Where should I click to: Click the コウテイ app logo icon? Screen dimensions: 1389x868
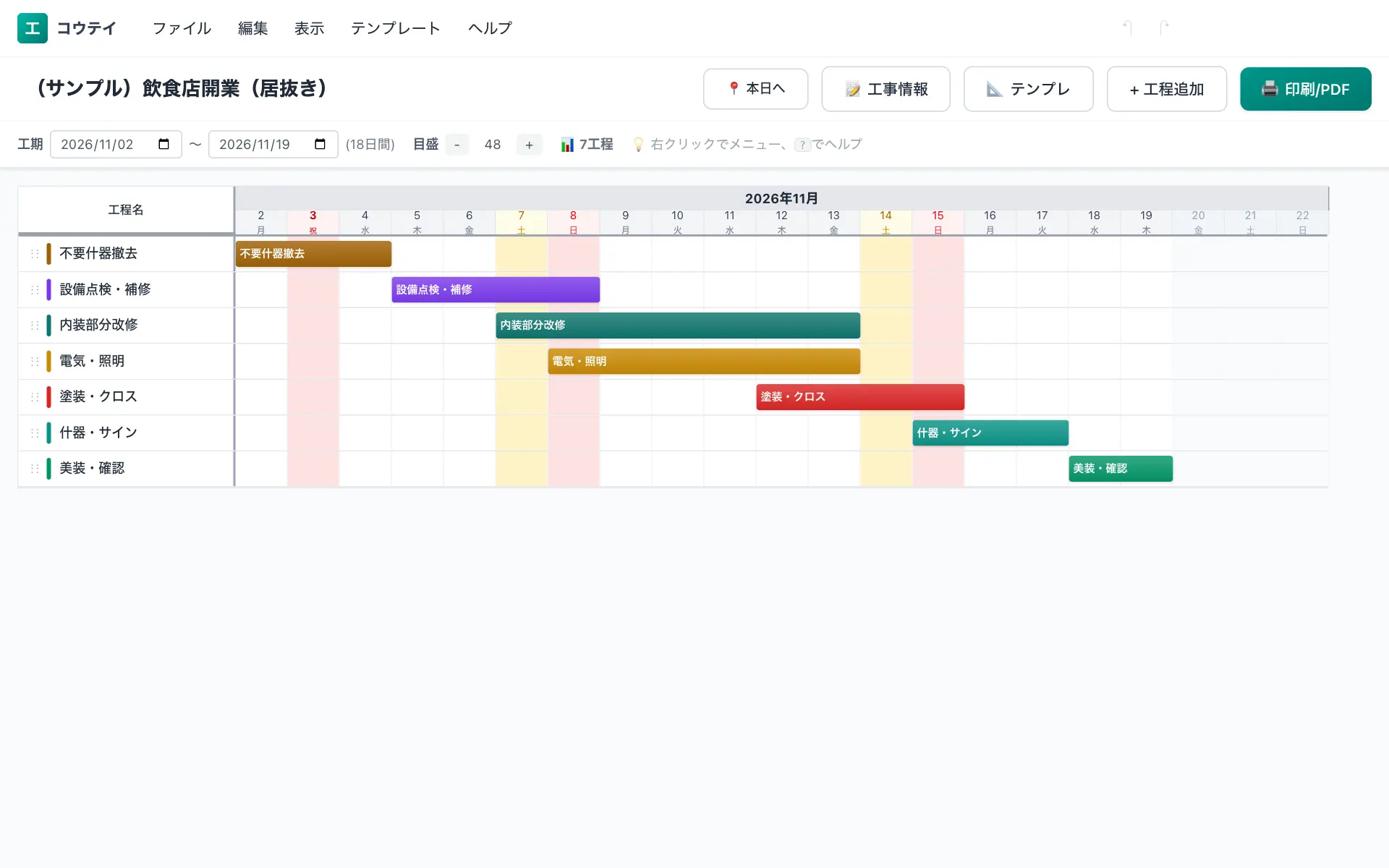(33, 28)
